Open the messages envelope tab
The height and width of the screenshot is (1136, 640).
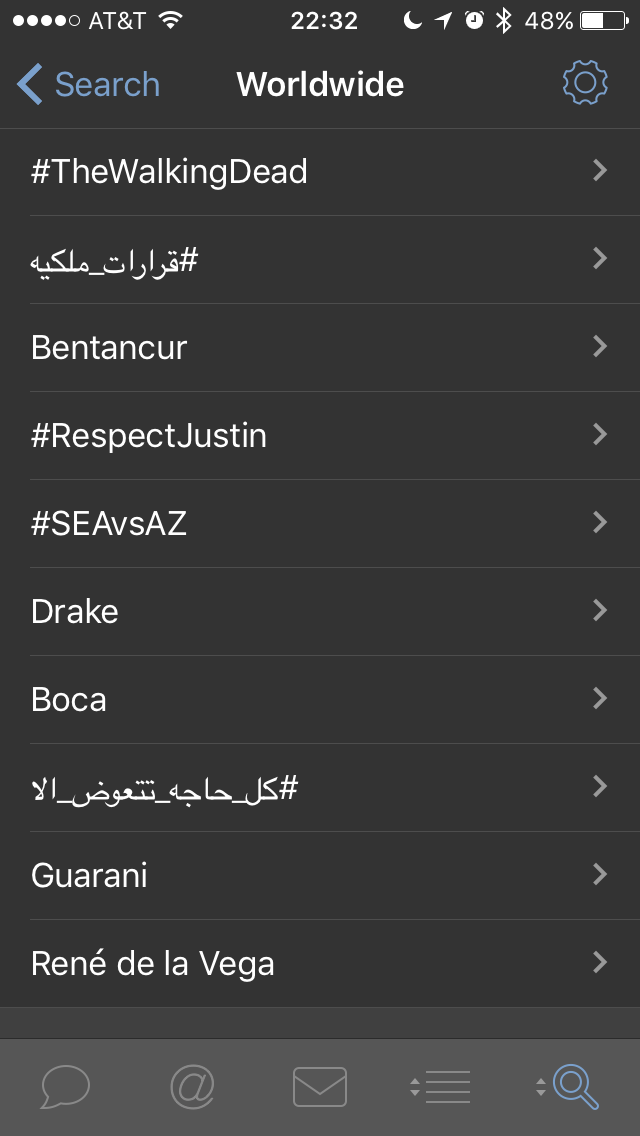[x=320, y=1087]
